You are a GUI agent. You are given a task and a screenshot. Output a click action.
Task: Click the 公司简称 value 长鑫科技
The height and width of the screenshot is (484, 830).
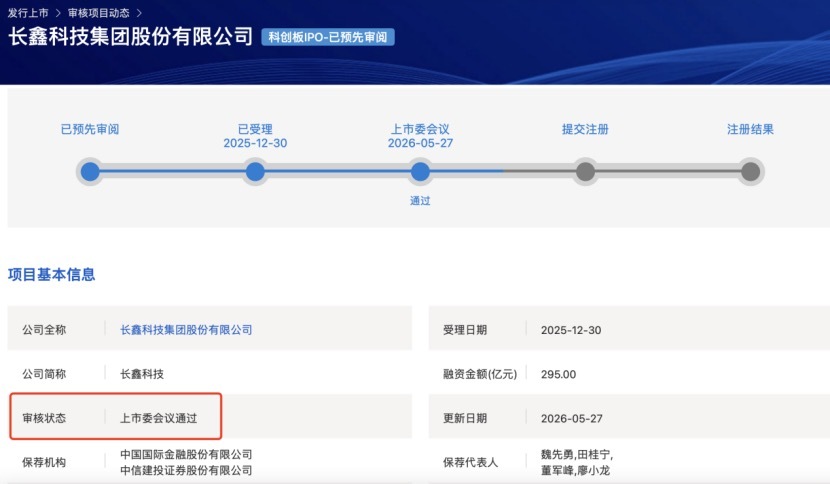(142, 374)
